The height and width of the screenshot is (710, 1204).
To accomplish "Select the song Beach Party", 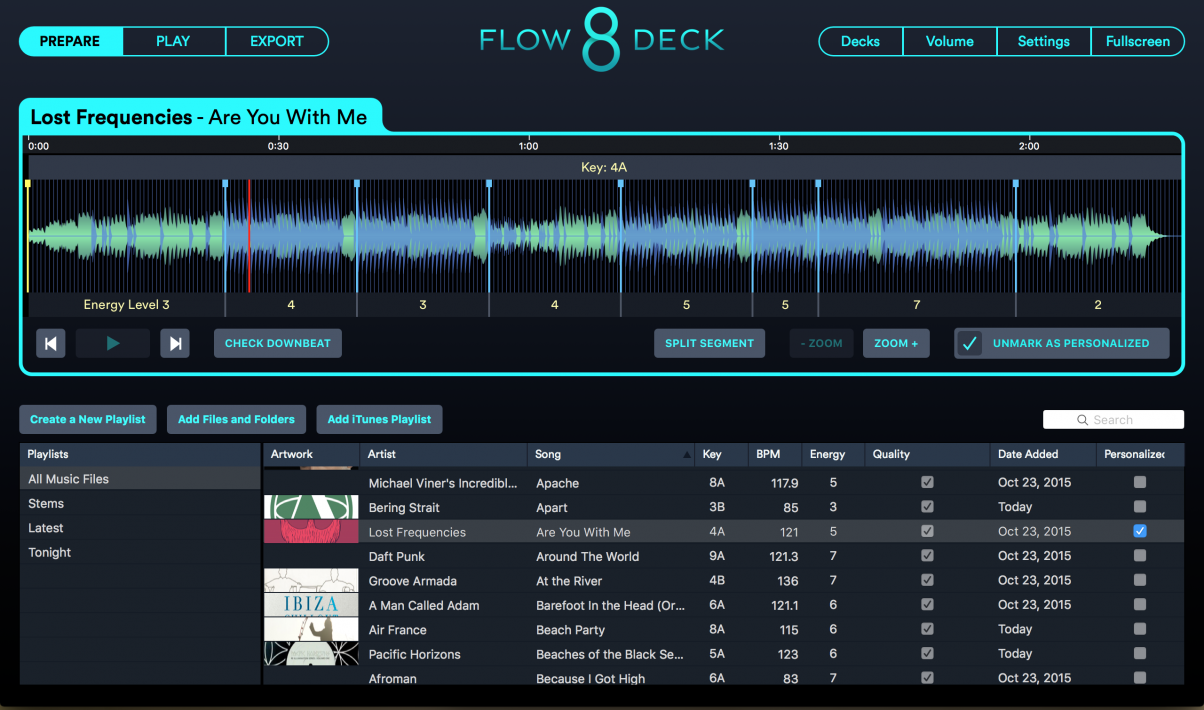I will 570,630.
